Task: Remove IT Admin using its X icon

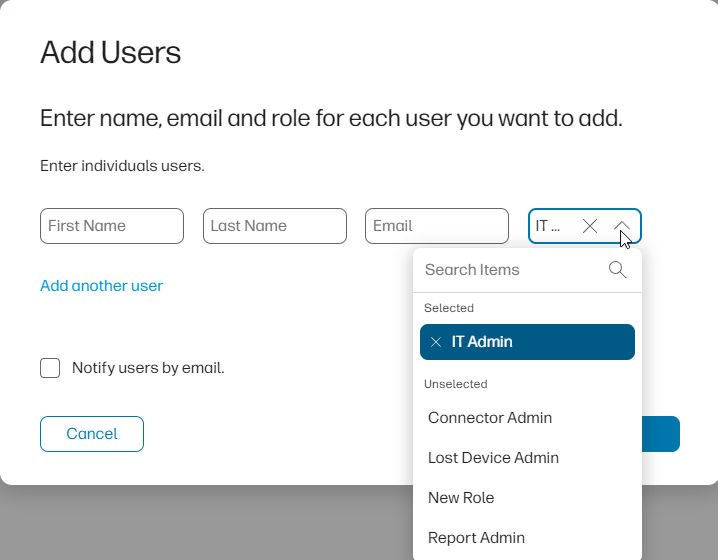Action: tap(436, 342)
